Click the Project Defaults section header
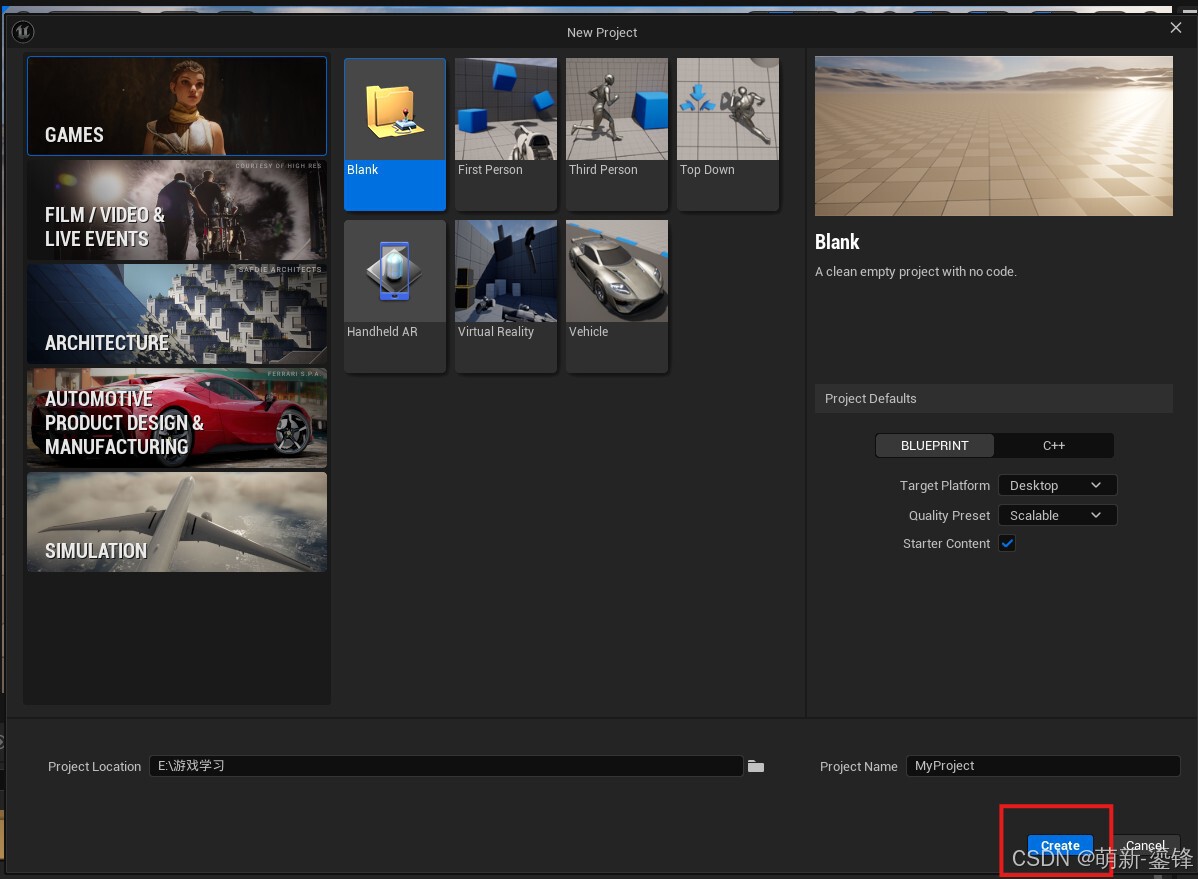Image resolution: width=1198 pixels, height=879 pixels. [993, 398]
